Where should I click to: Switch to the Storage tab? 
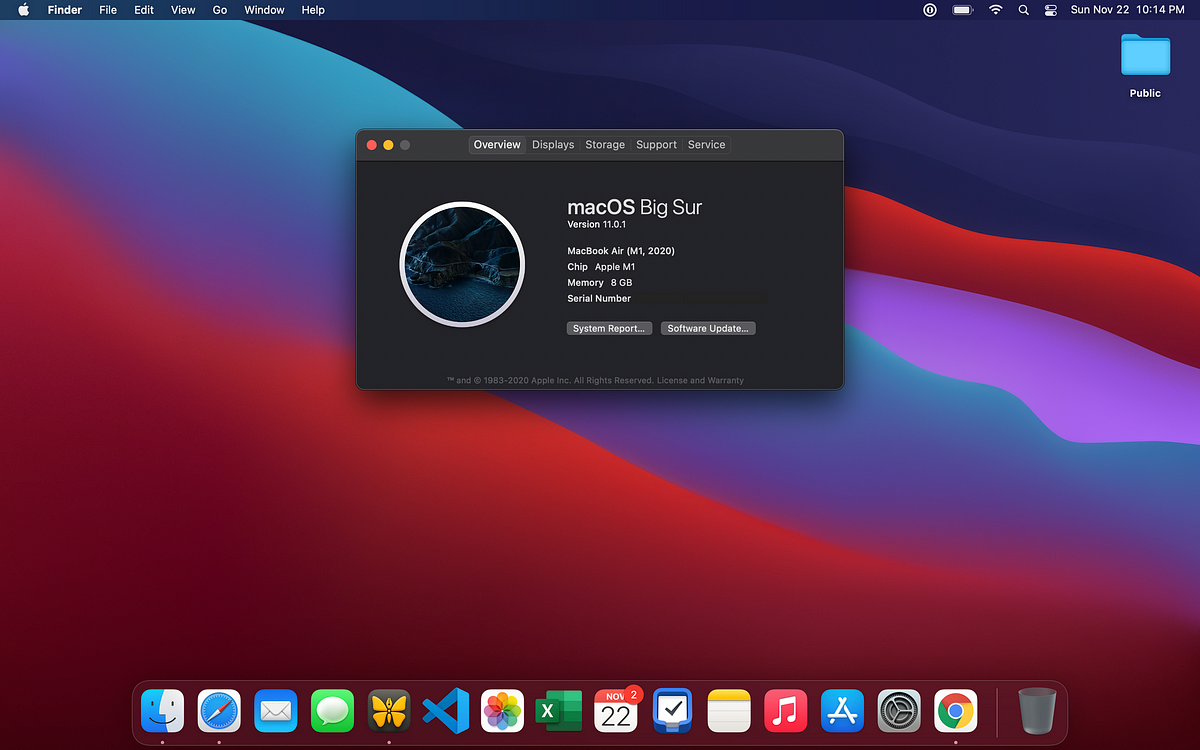[605, 145]
